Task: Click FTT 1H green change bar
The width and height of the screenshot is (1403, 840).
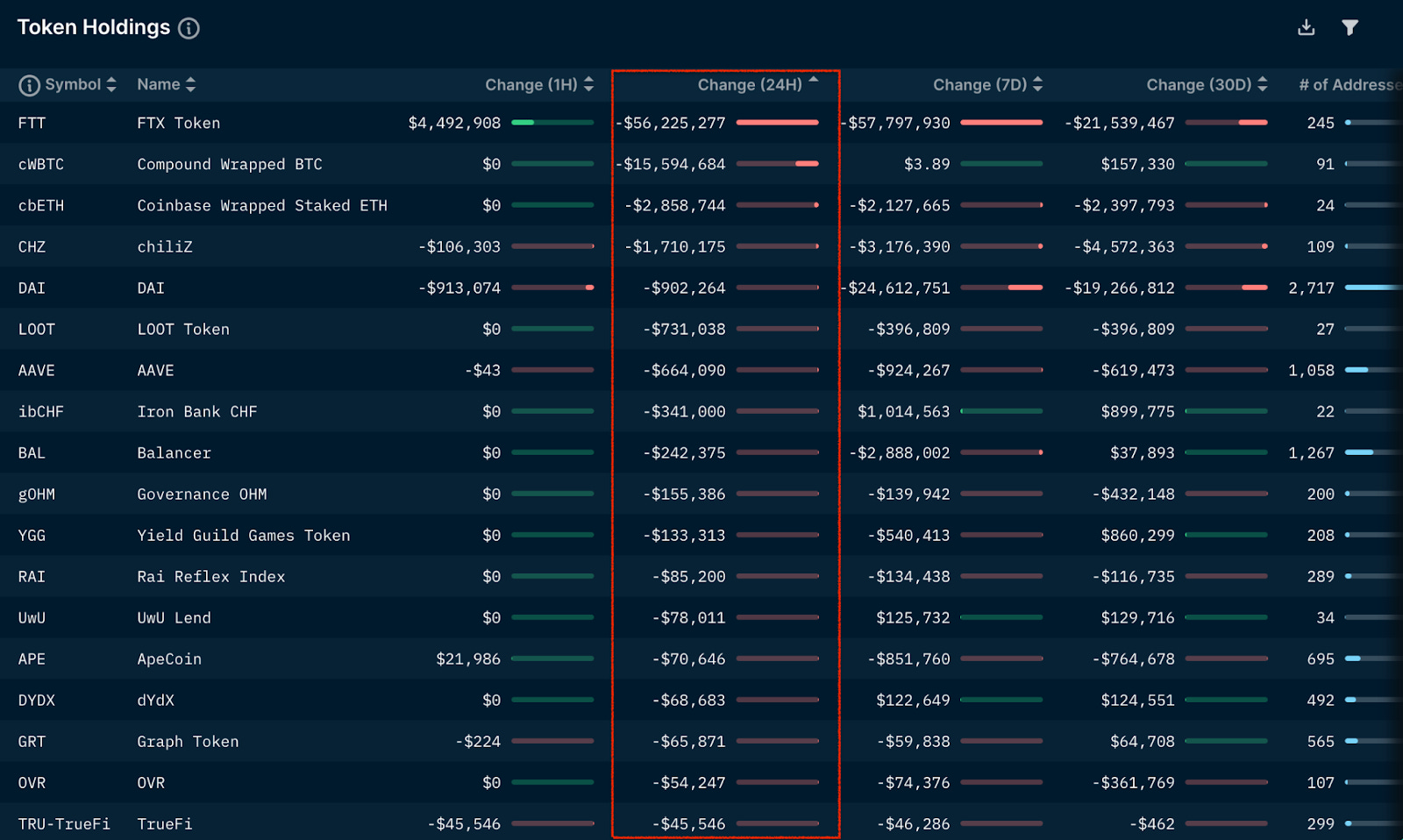Action: click(x=552, y=123)
